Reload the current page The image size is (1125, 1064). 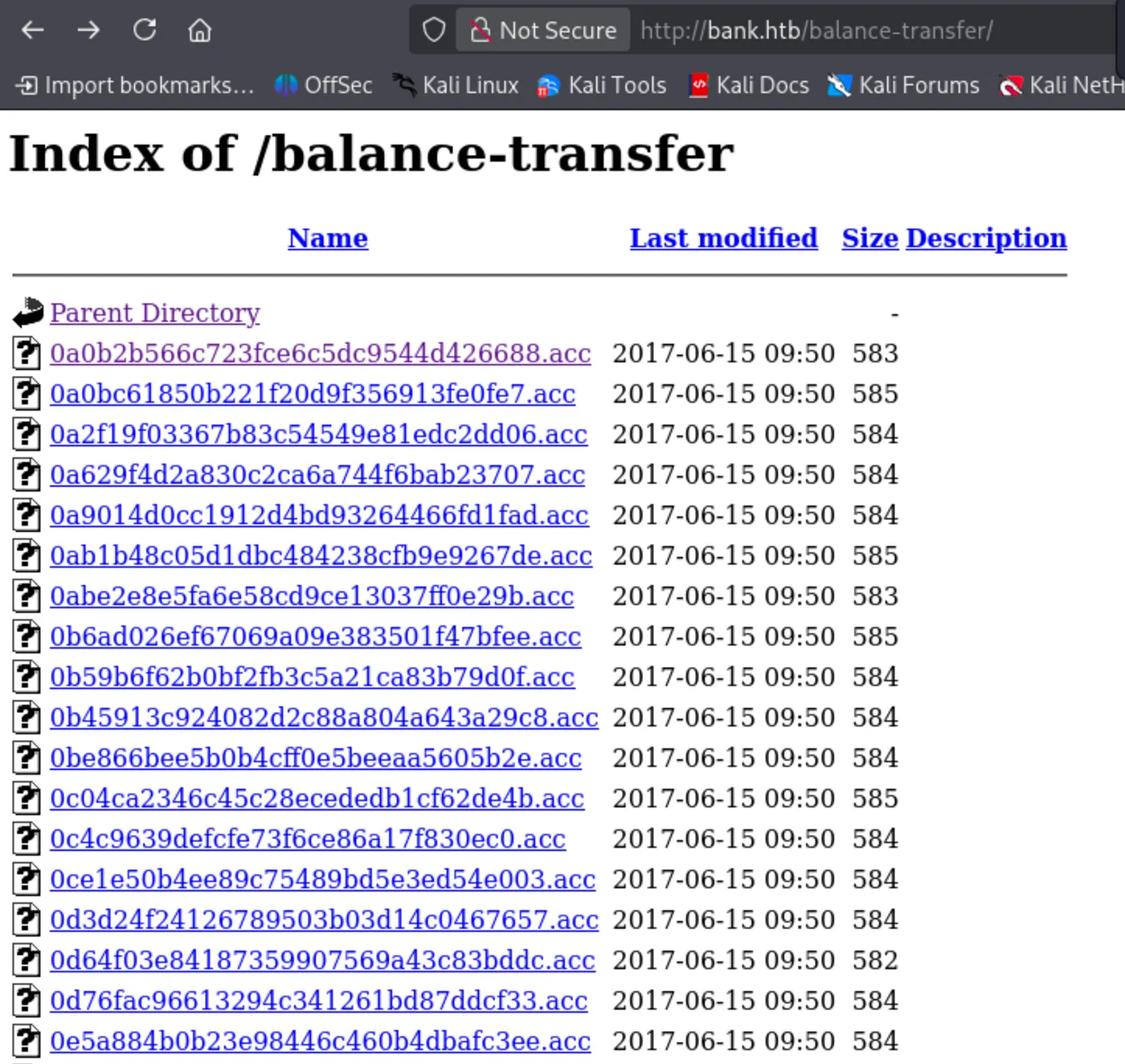(145, 31)
